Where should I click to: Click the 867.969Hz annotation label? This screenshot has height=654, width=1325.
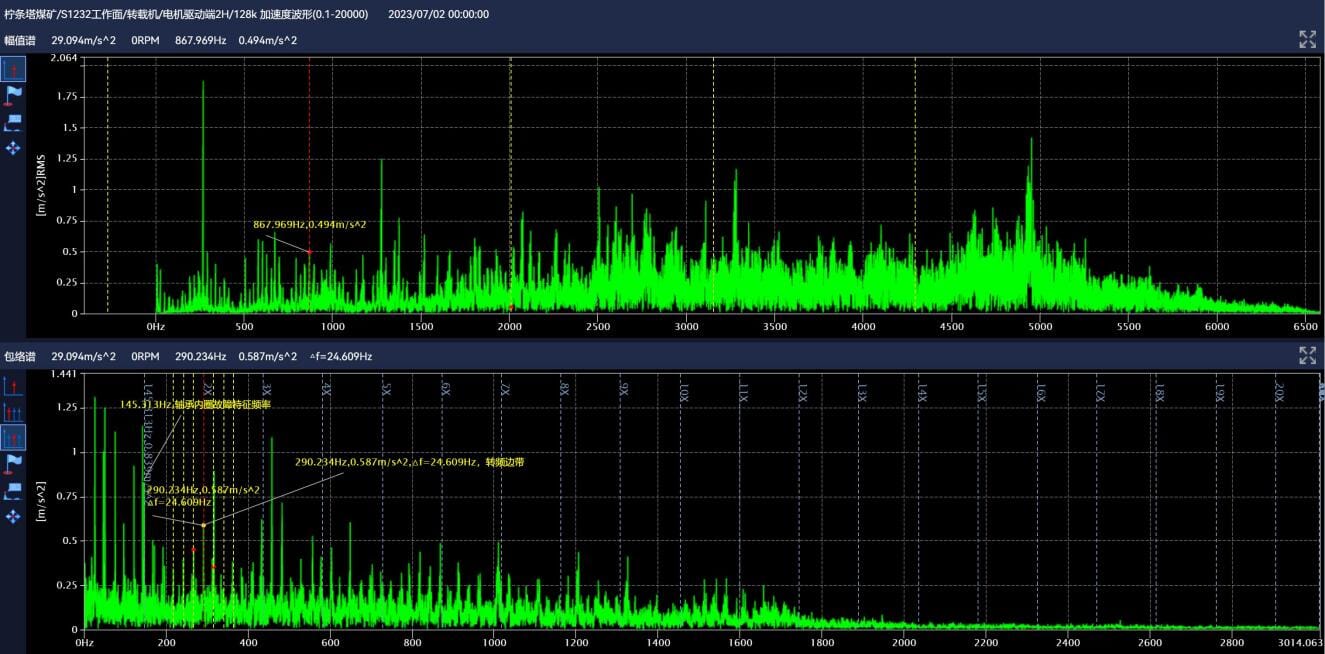tap(309, 225)
